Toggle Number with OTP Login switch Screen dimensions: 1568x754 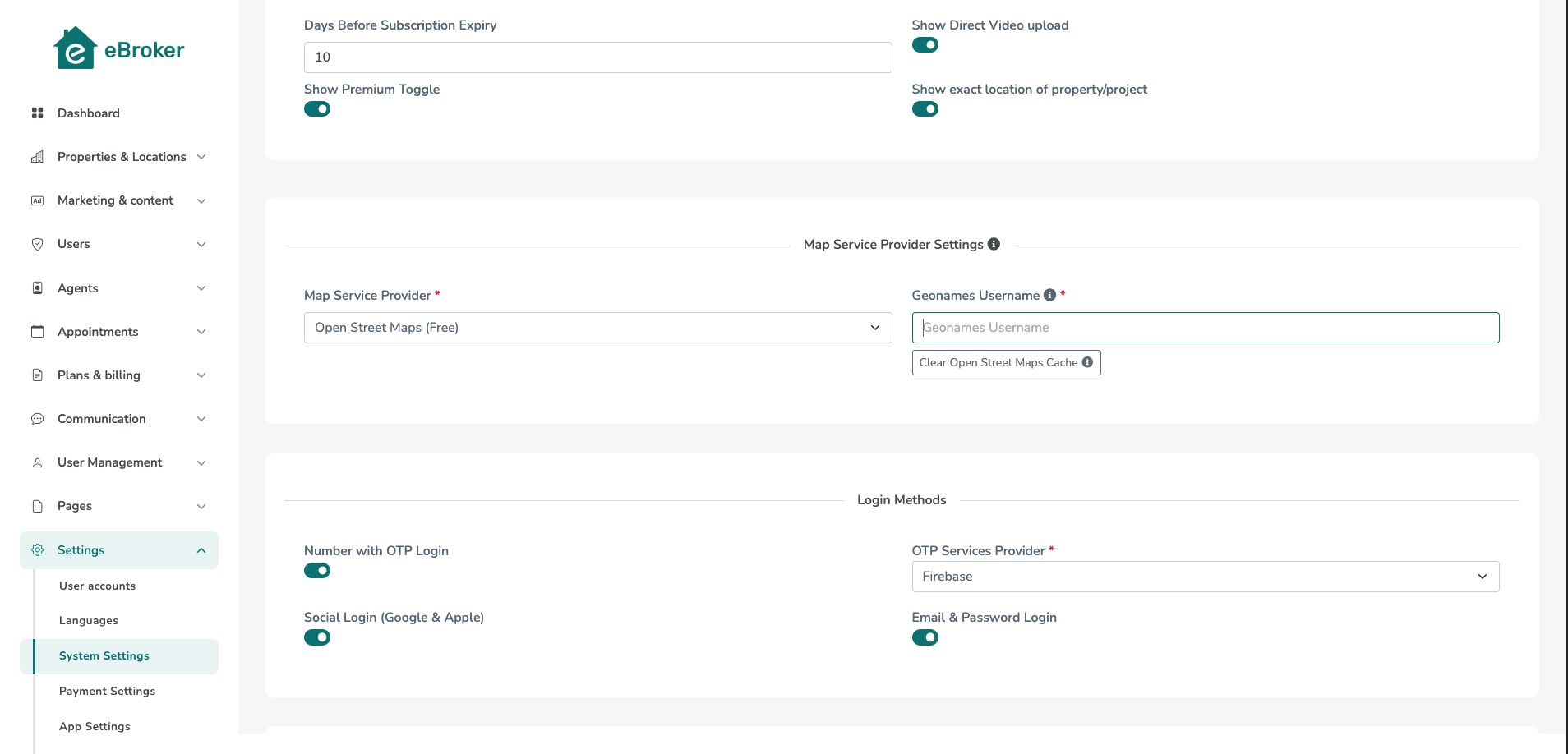coord(317,571)
